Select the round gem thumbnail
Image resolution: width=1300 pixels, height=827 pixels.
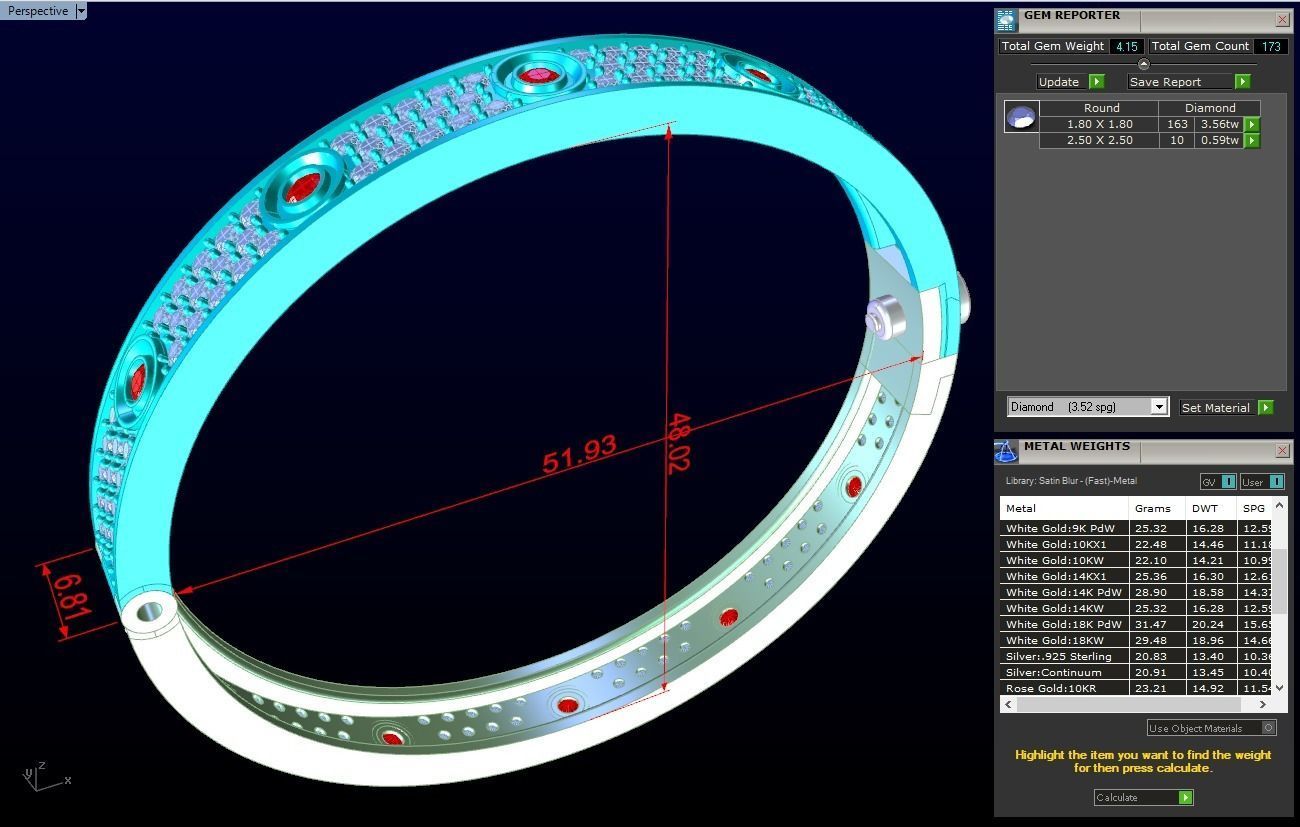[1021, 116]
